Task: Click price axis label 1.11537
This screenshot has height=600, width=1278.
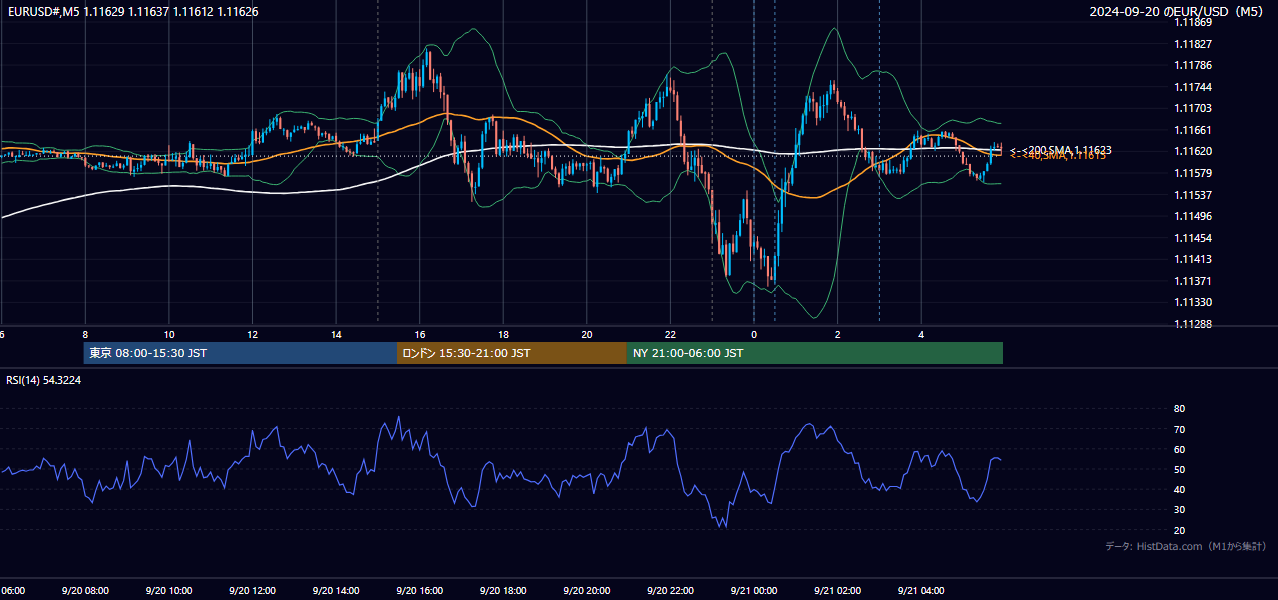Action: [1194, 195]
